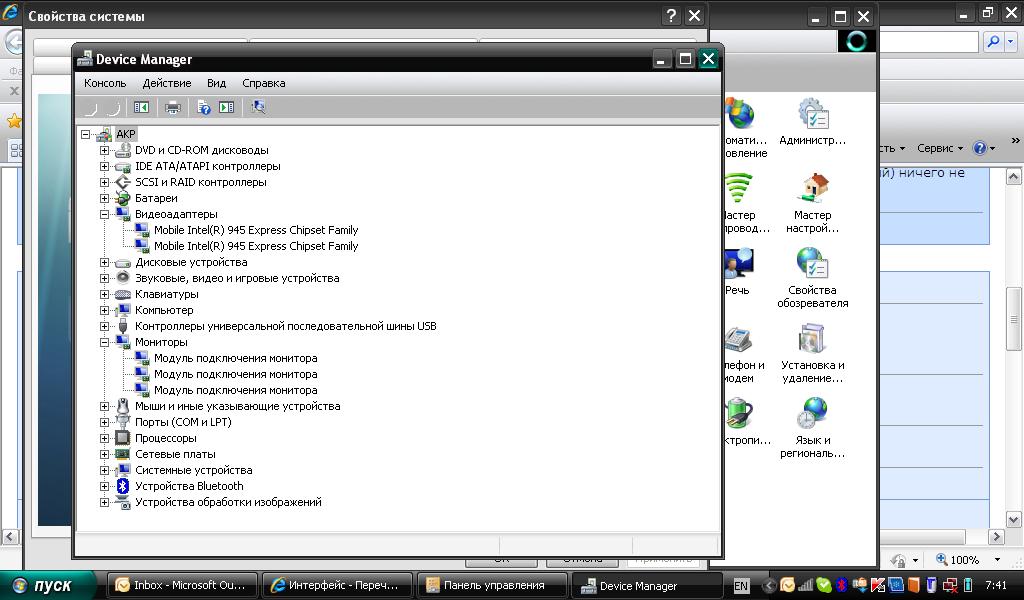Click Kaspersky icon in system tray
The image size is (1024, 600).
(x=878, y=585)
